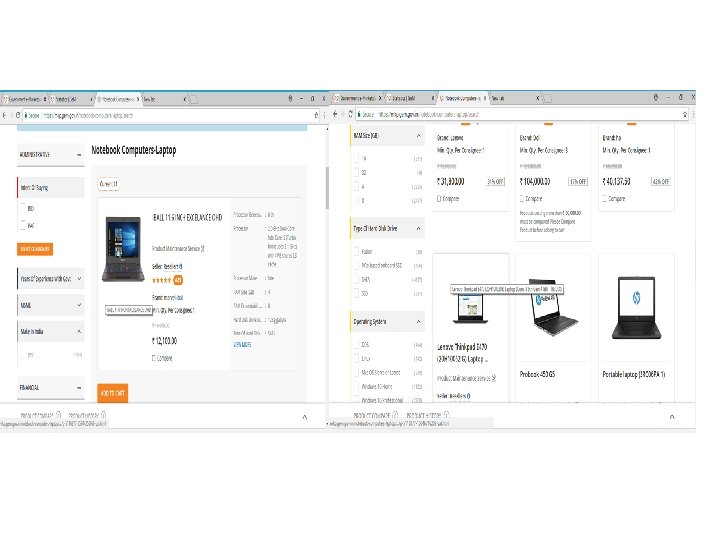The image size is (720, 540).
Task: Click back arrow in left browser window
Action: [x=5, y=115]
